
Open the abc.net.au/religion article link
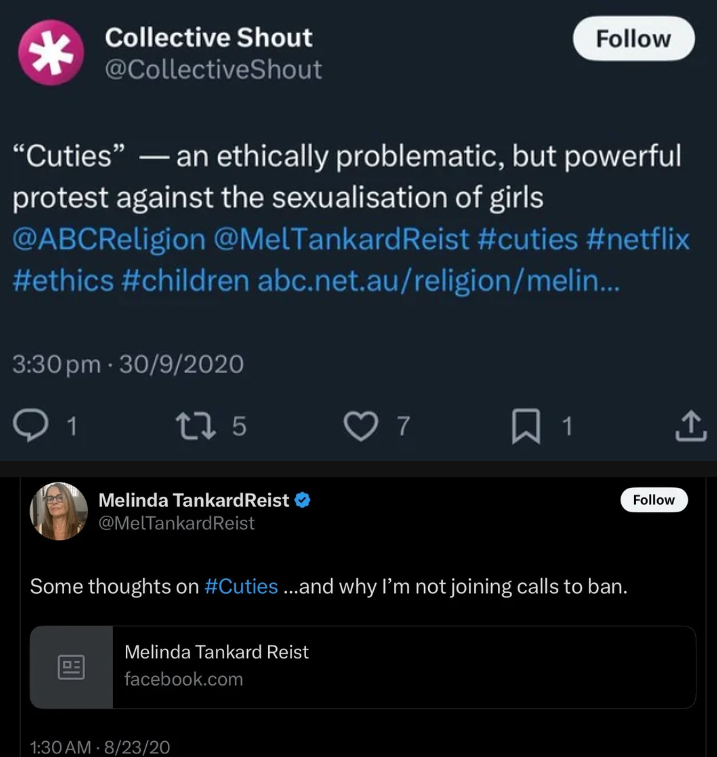(x=439, y=281)
